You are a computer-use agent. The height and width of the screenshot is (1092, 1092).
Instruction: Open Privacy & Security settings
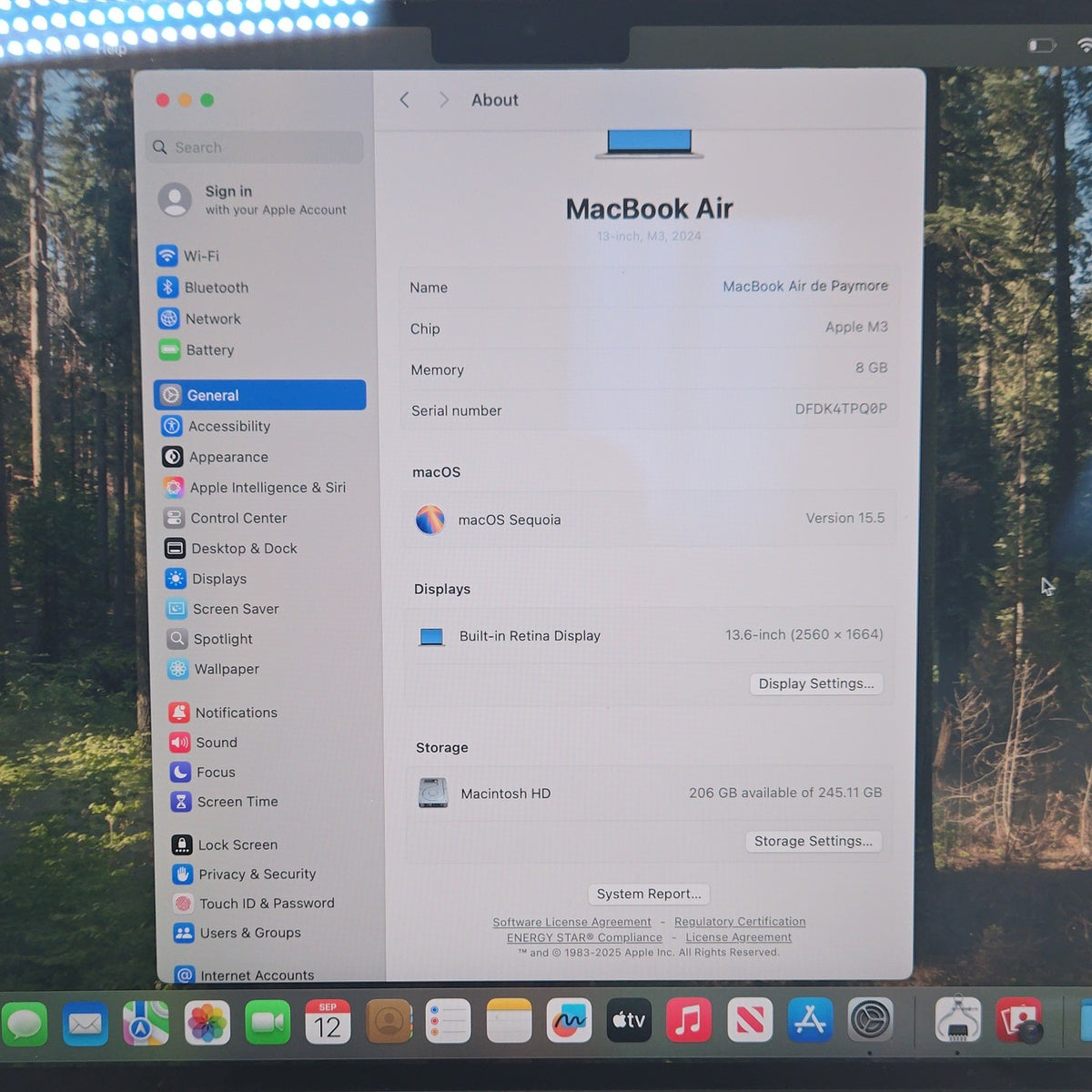tap(244, 874)
